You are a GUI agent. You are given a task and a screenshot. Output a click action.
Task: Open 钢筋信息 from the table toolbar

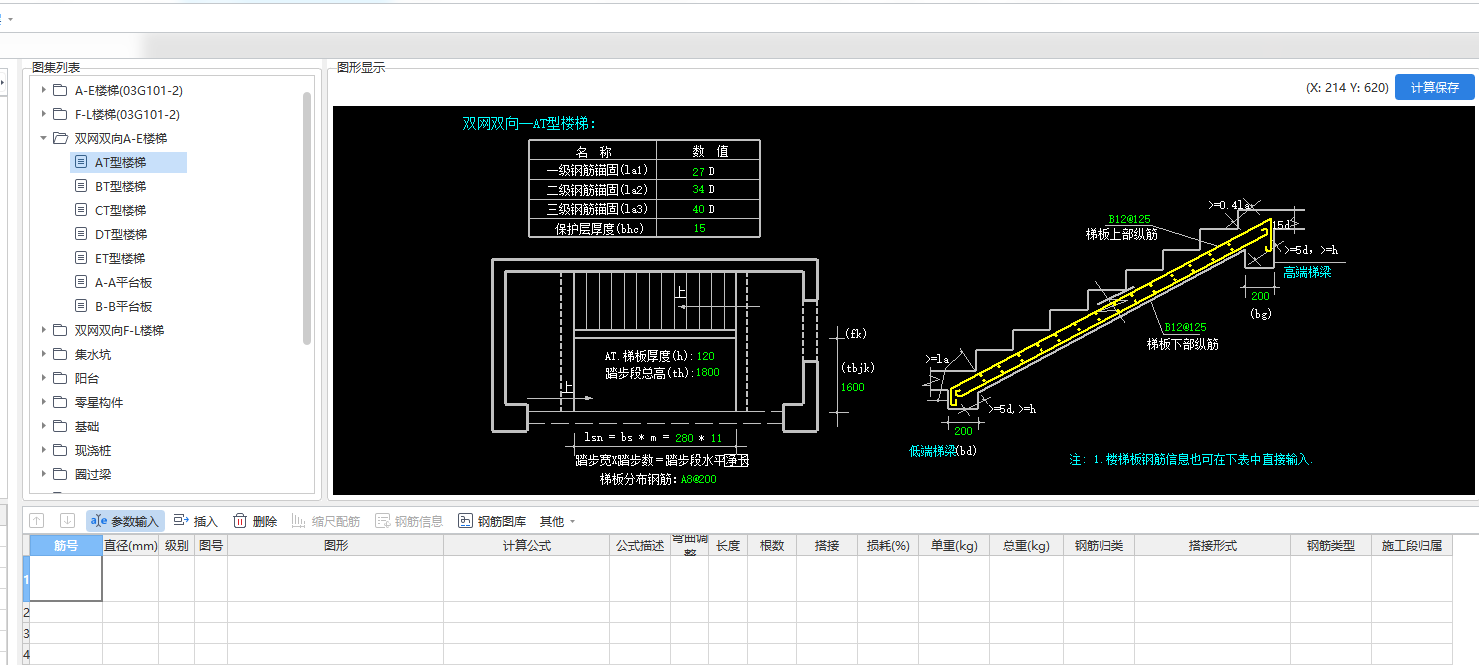[408, 521]
